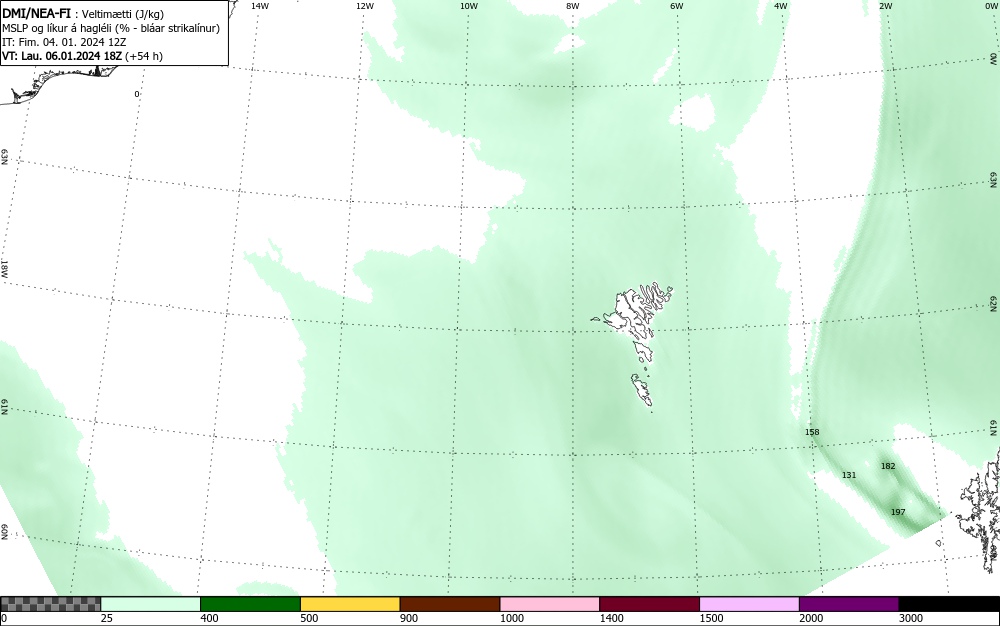Click the legend number 1000

point(511,618)
